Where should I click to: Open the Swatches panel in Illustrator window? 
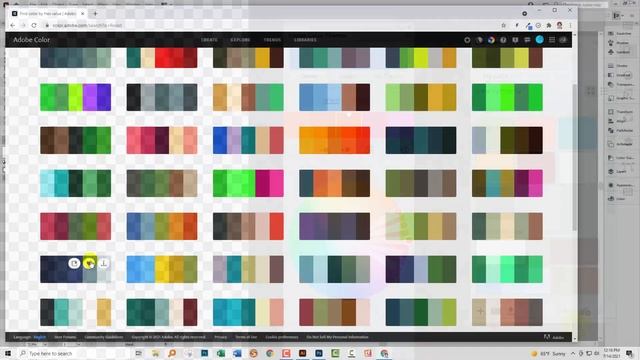pos(620,33)
